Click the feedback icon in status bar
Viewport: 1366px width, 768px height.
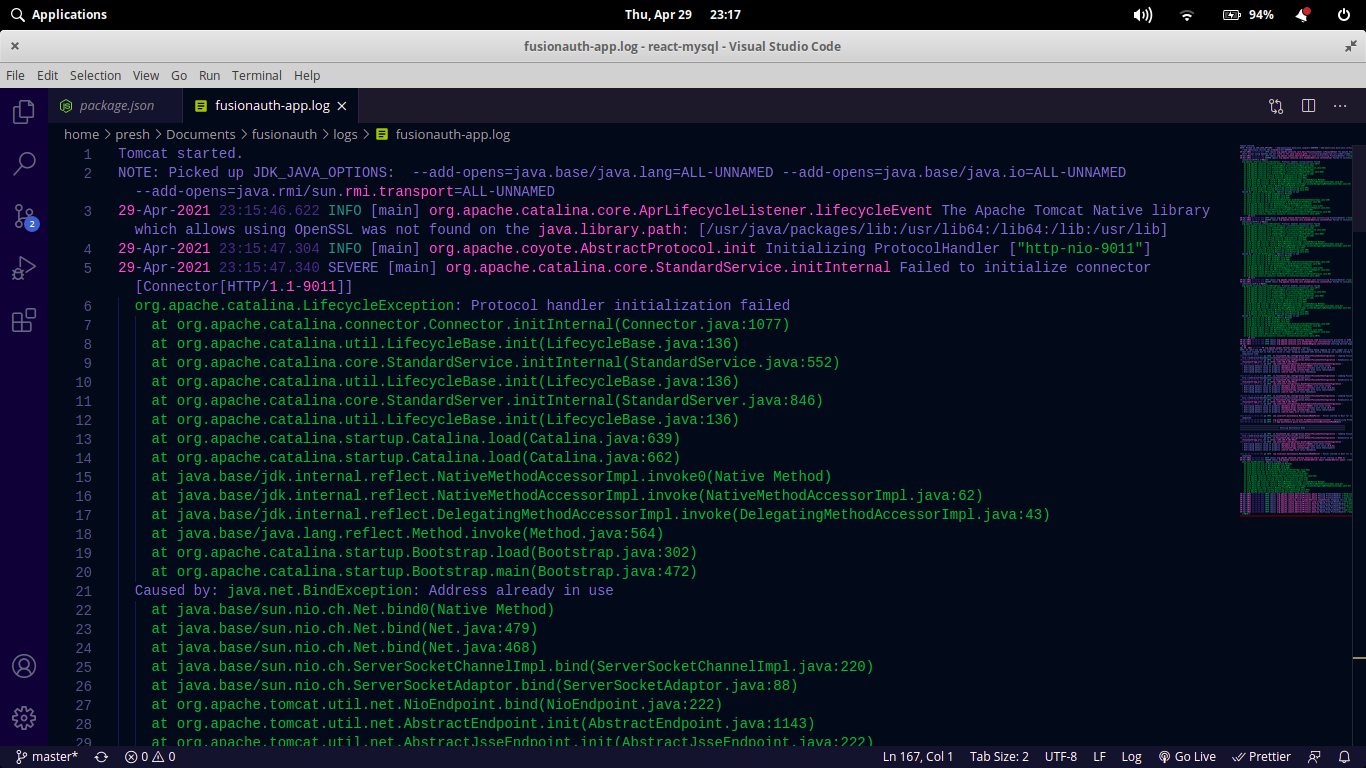1314,757
